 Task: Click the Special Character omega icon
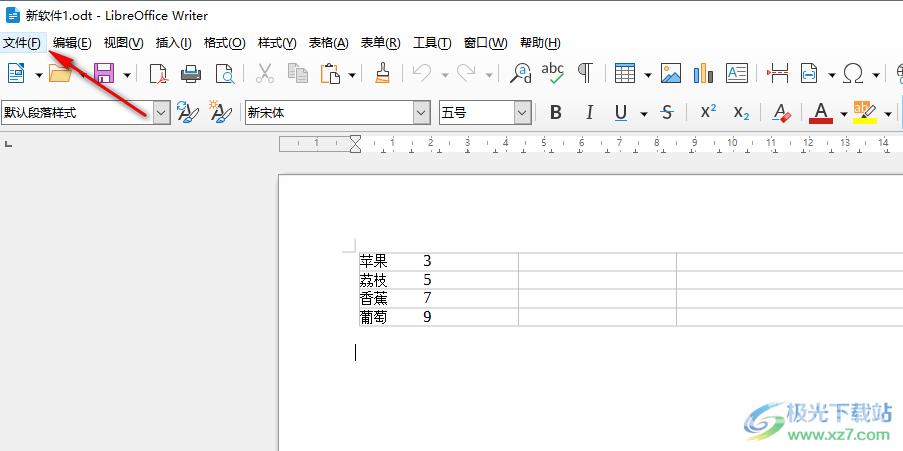[x=853, y=74]
